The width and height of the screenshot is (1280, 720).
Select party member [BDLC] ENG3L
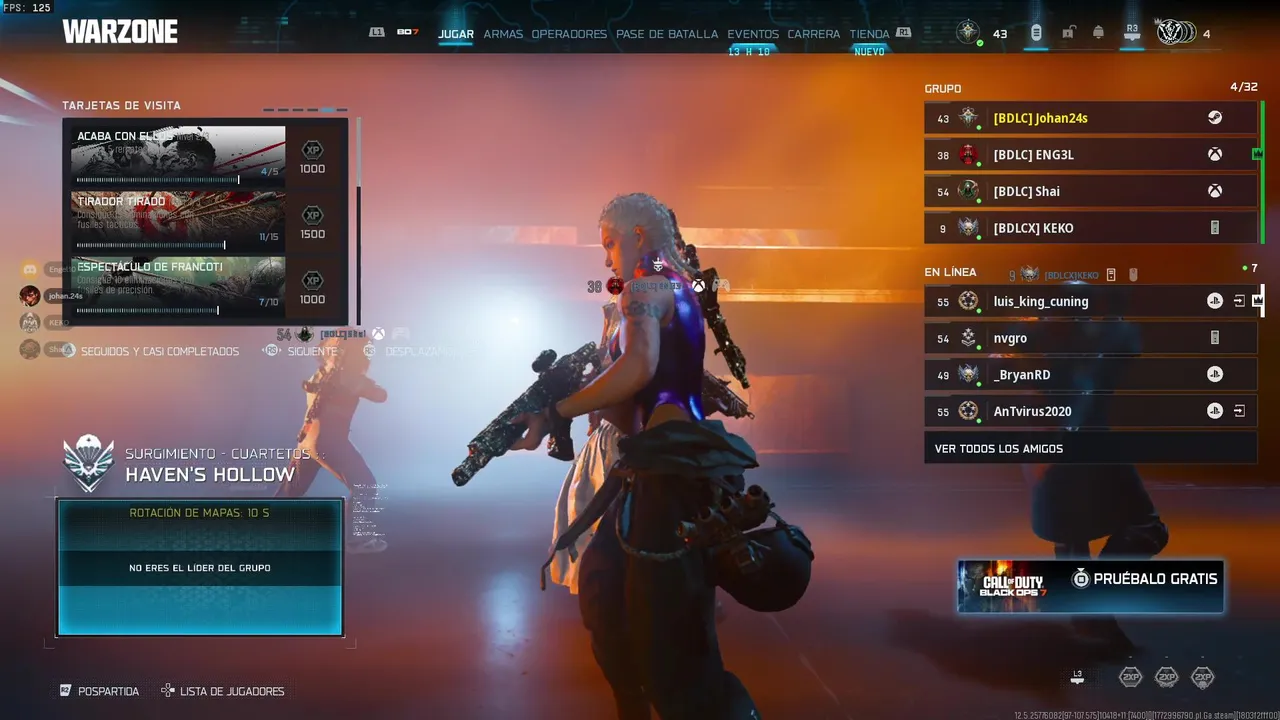(x=1090, y=155)
